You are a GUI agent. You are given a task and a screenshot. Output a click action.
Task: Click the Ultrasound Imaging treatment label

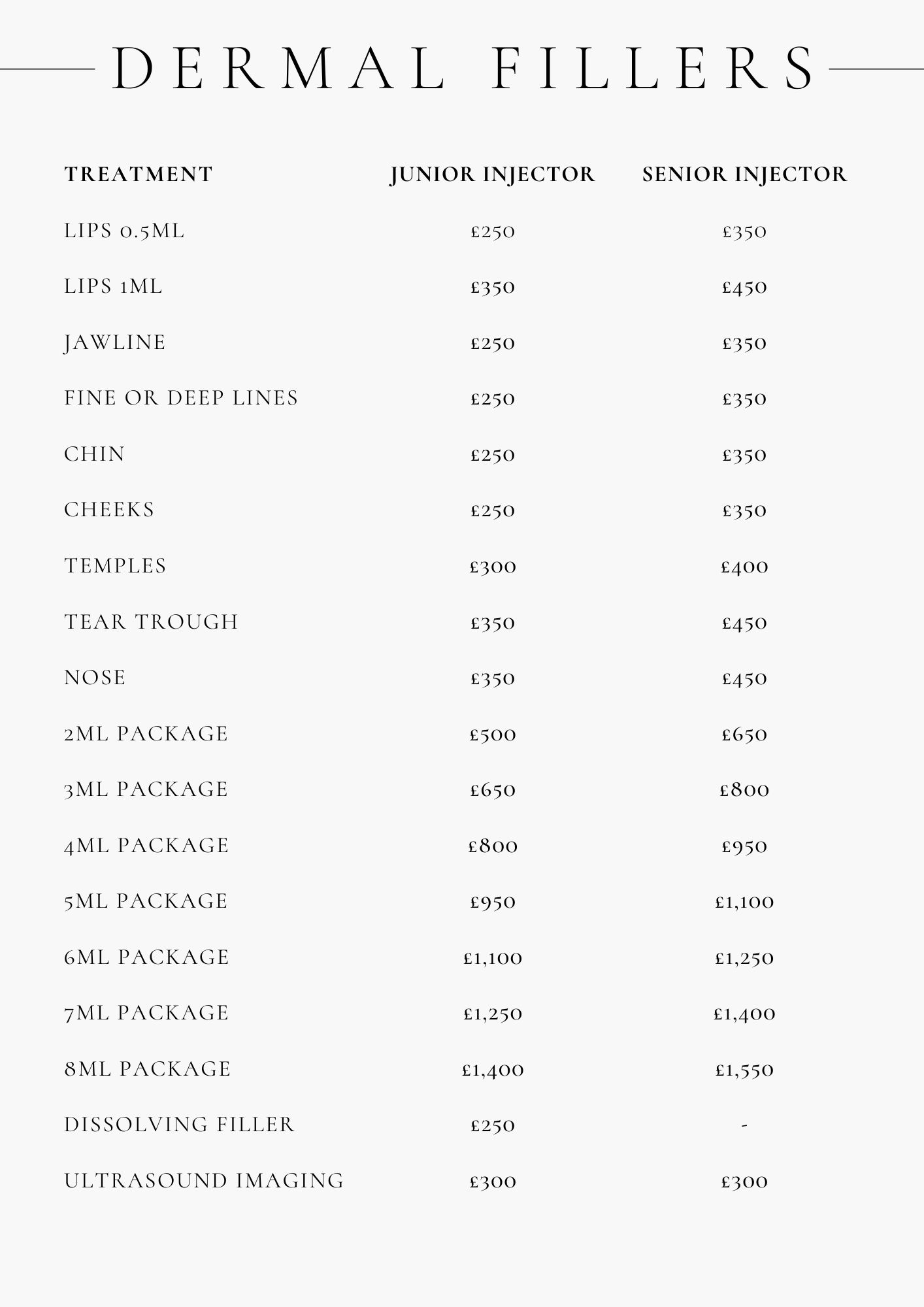pos(204,1181)
